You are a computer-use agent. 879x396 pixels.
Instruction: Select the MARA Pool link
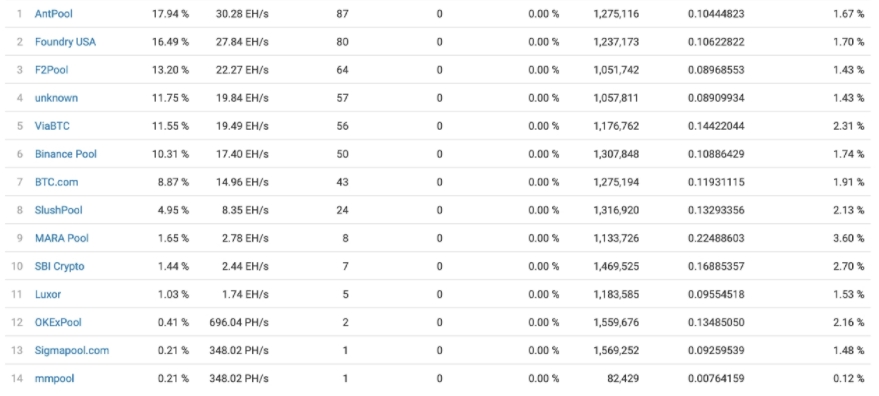62,238
